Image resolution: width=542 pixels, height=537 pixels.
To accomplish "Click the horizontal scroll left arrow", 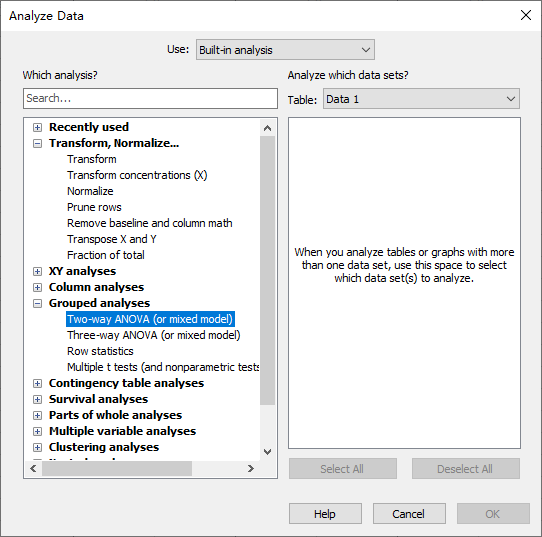I will 33,469.
